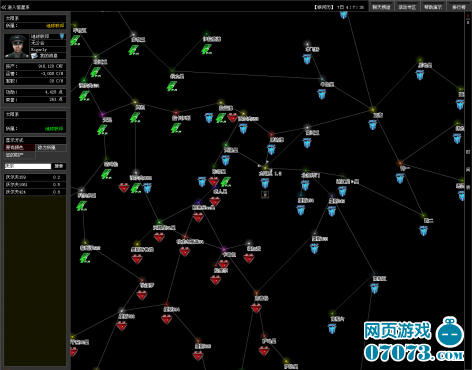Select the display mode option below the highlighted one
Viewport: 472px width, 370px height.
pyautogui.click(x=19, y=155)
